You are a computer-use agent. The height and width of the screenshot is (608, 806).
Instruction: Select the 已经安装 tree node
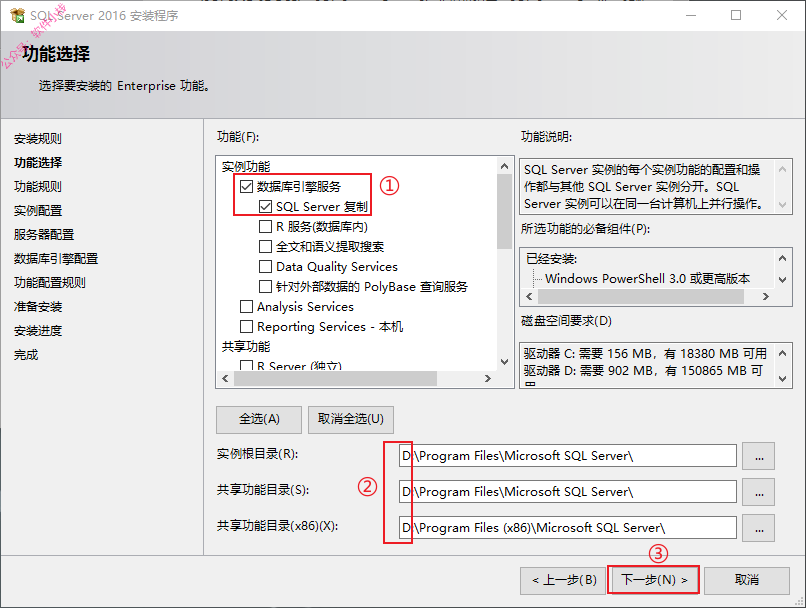click(551, 259)
